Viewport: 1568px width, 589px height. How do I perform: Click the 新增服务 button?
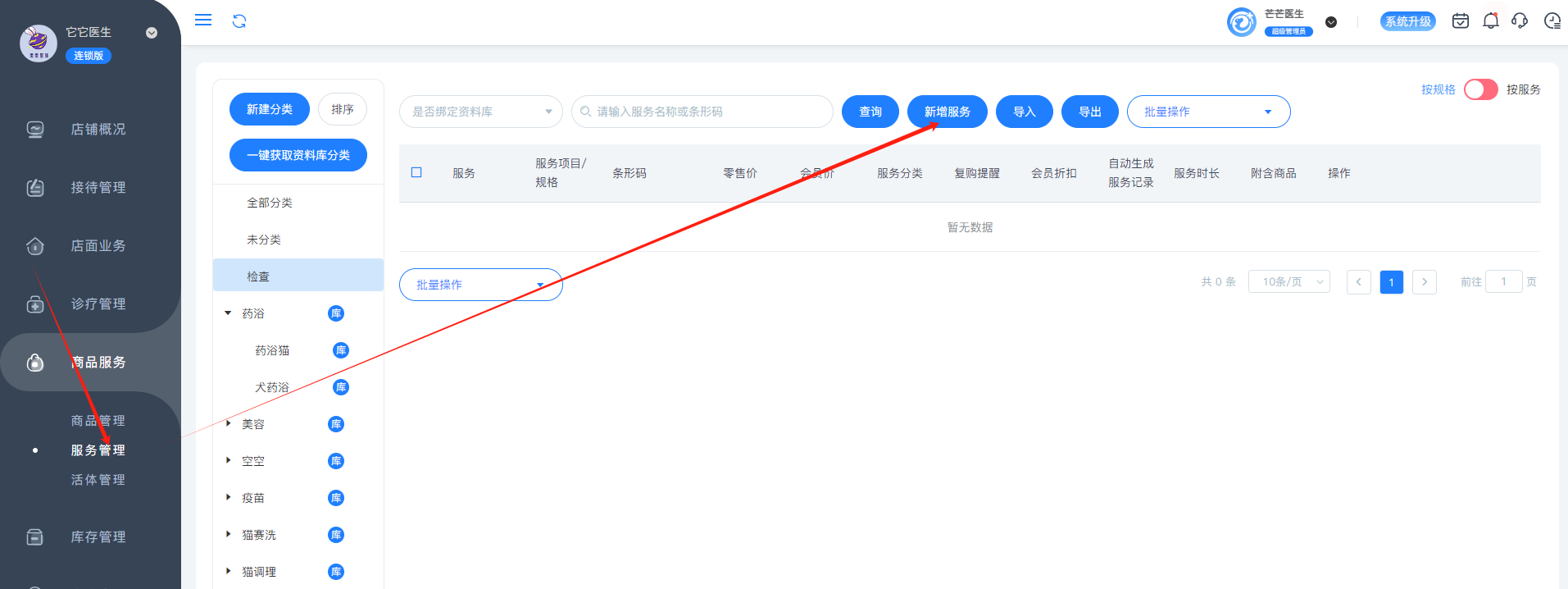[948, 112]
